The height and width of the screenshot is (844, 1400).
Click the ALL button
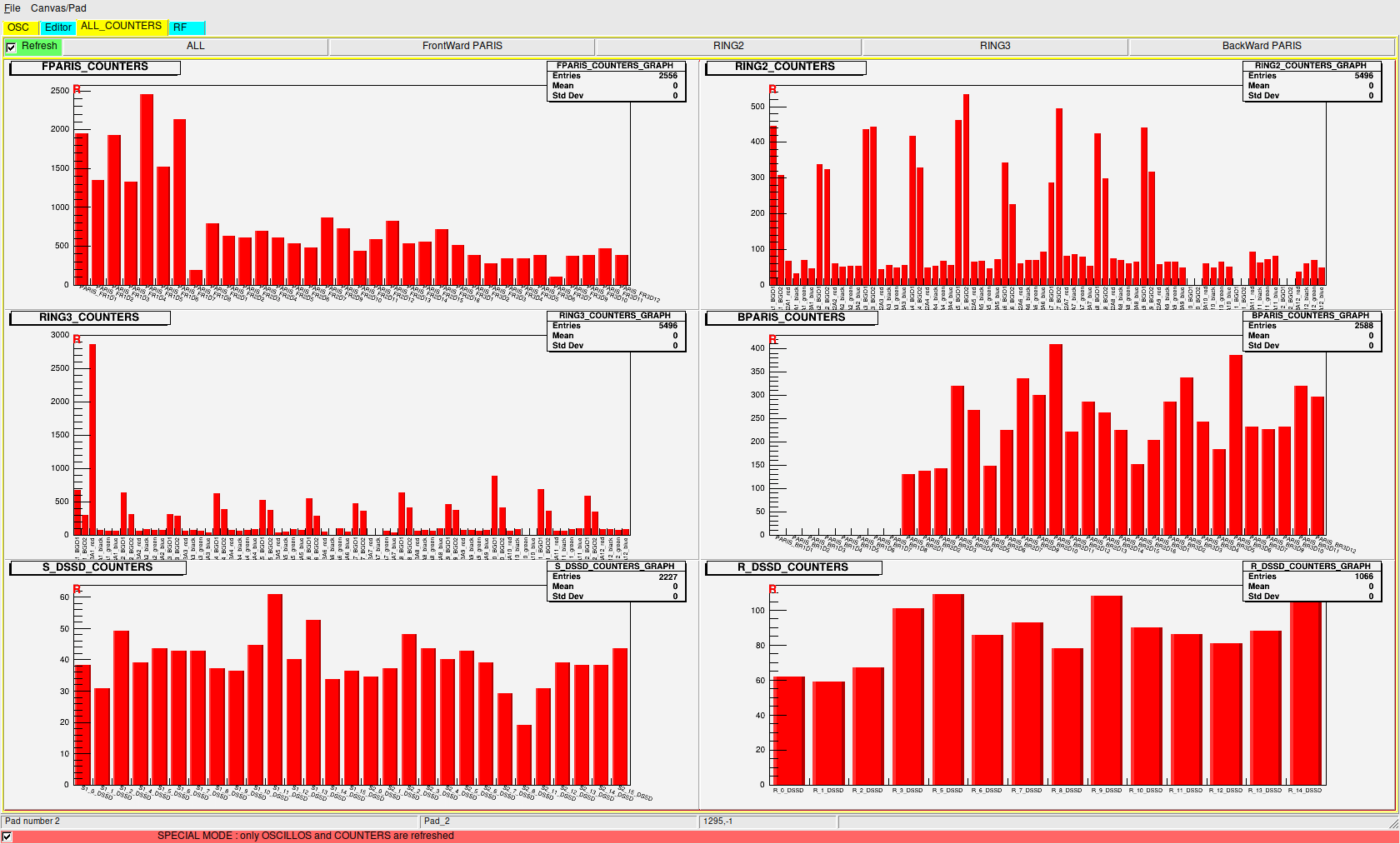coord(195,47)
